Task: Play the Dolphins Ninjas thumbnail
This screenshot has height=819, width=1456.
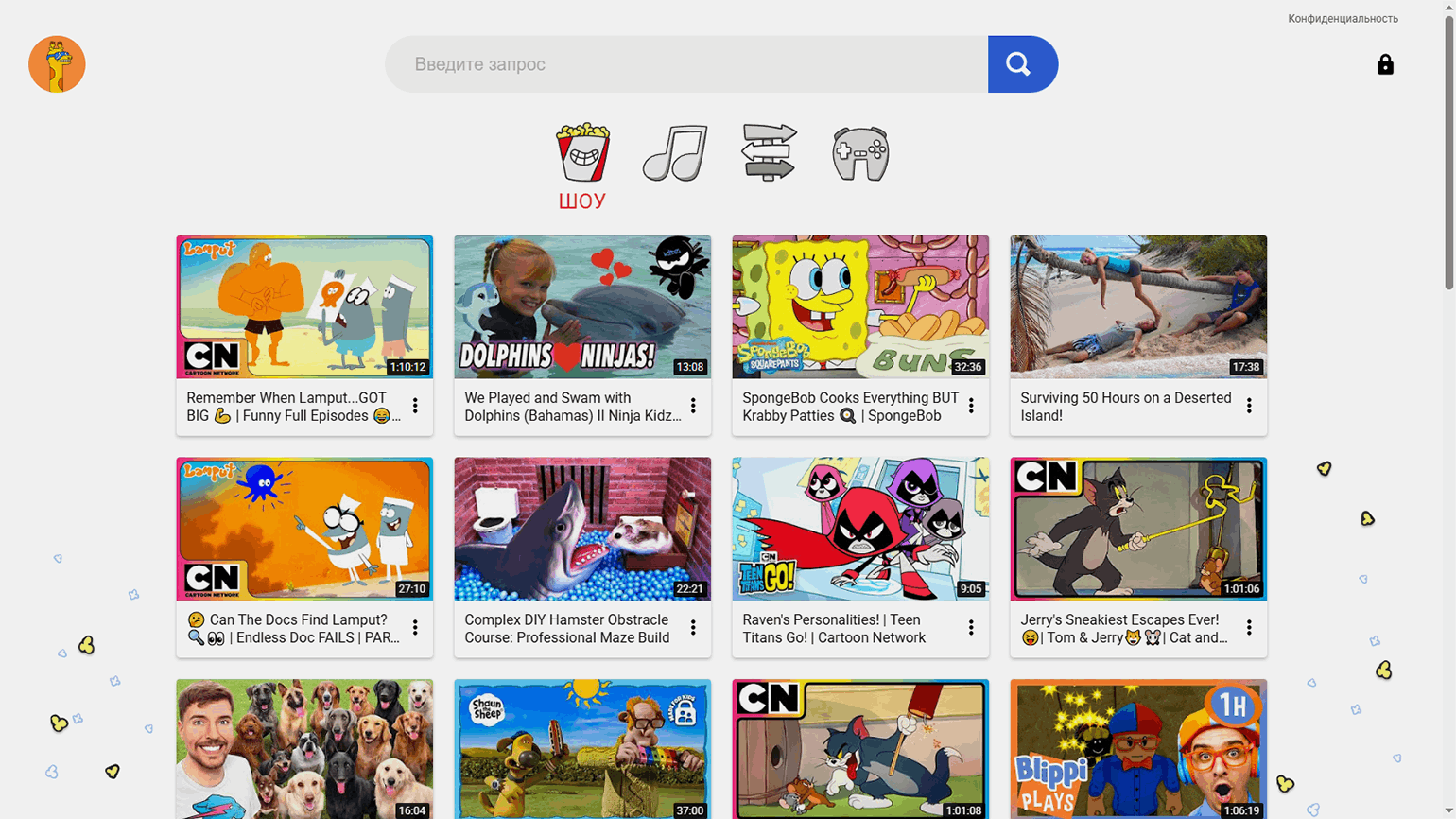Action: point(582,307)
